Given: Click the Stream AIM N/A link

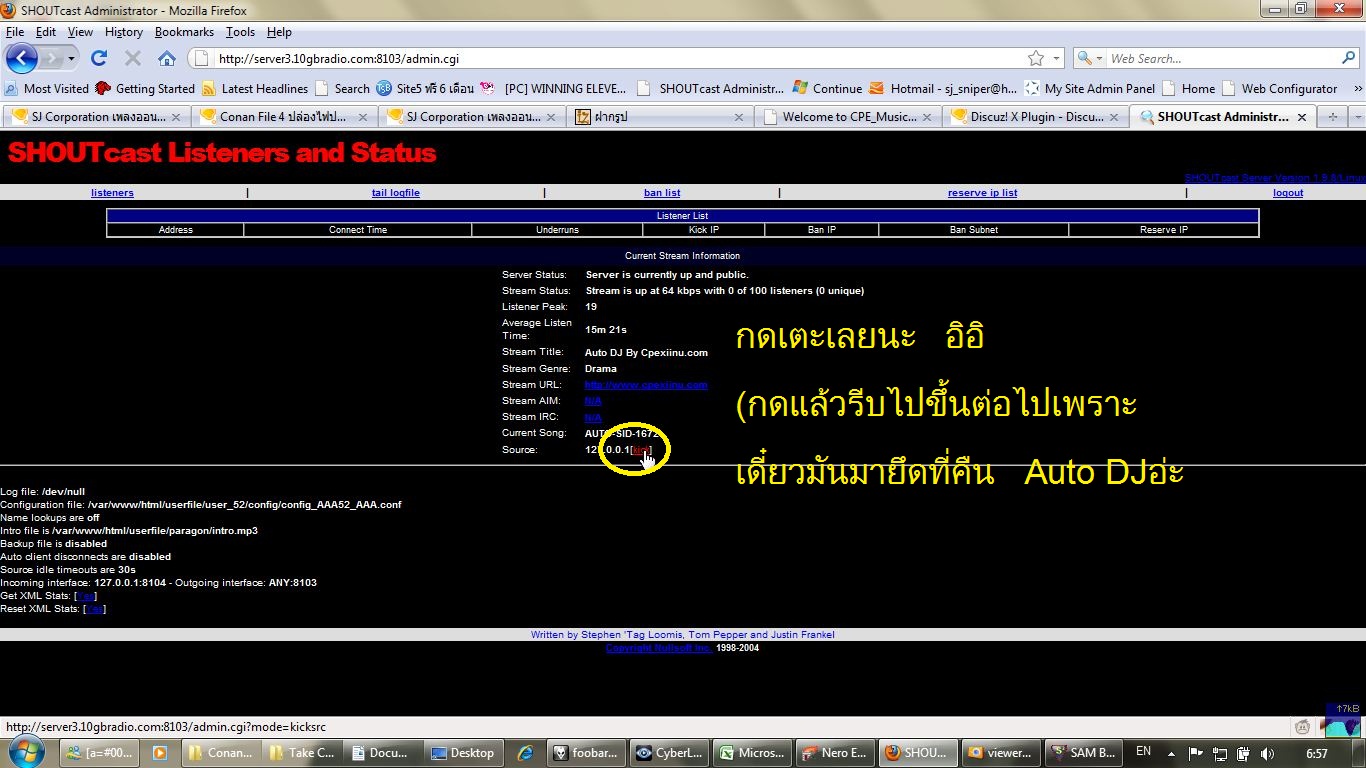Looking at the screenshot, I should click(x=593, y=401).
